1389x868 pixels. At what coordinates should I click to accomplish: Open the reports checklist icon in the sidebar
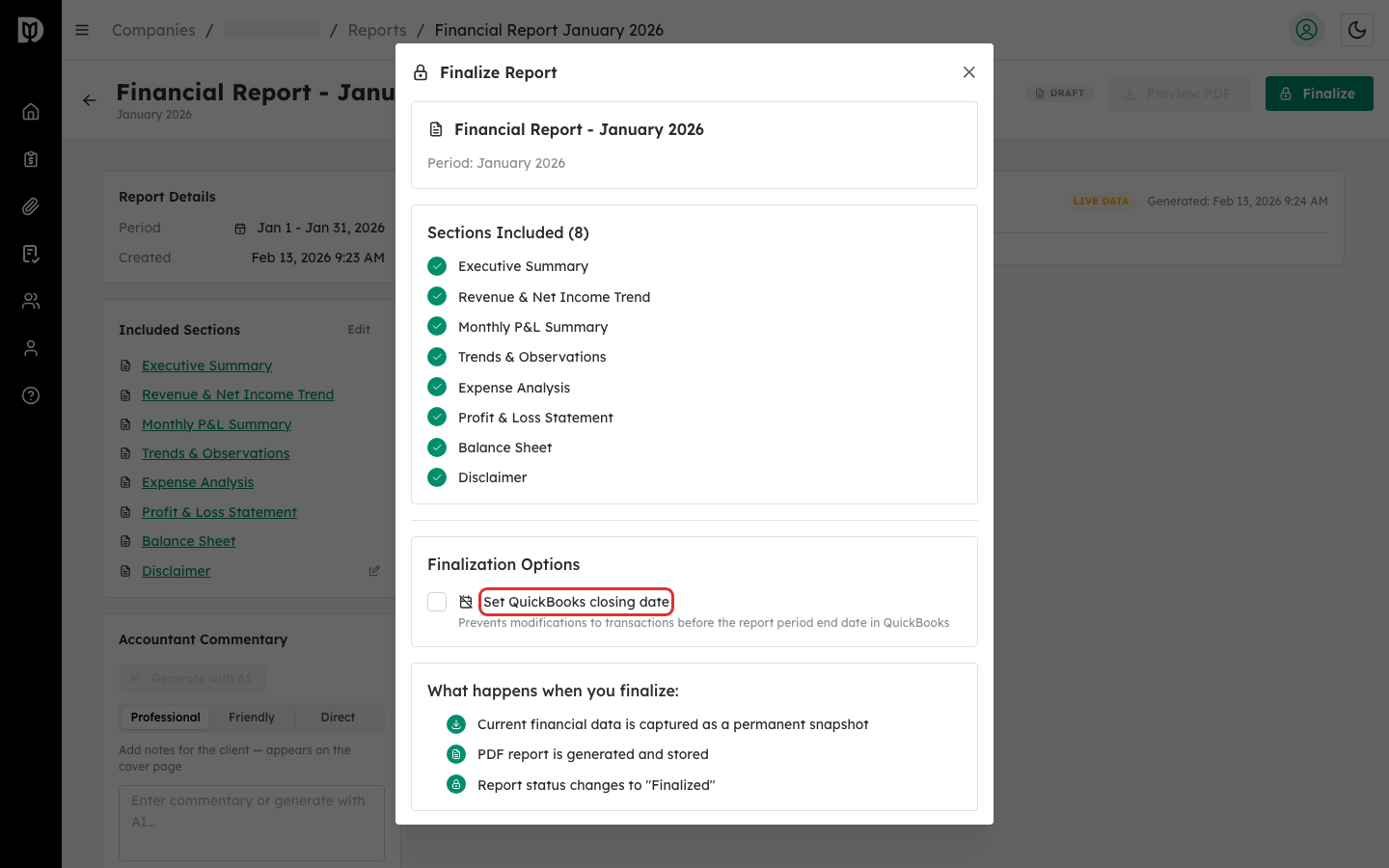click(31, 253)
